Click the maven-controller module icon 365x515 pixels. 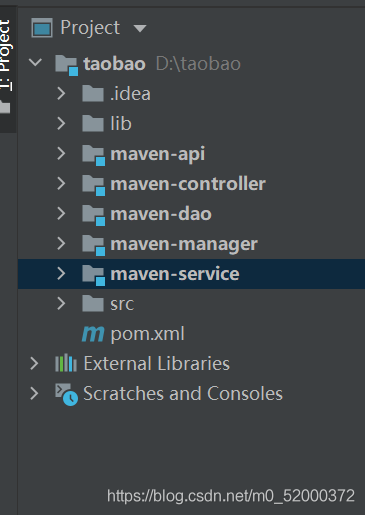point(94,185)
